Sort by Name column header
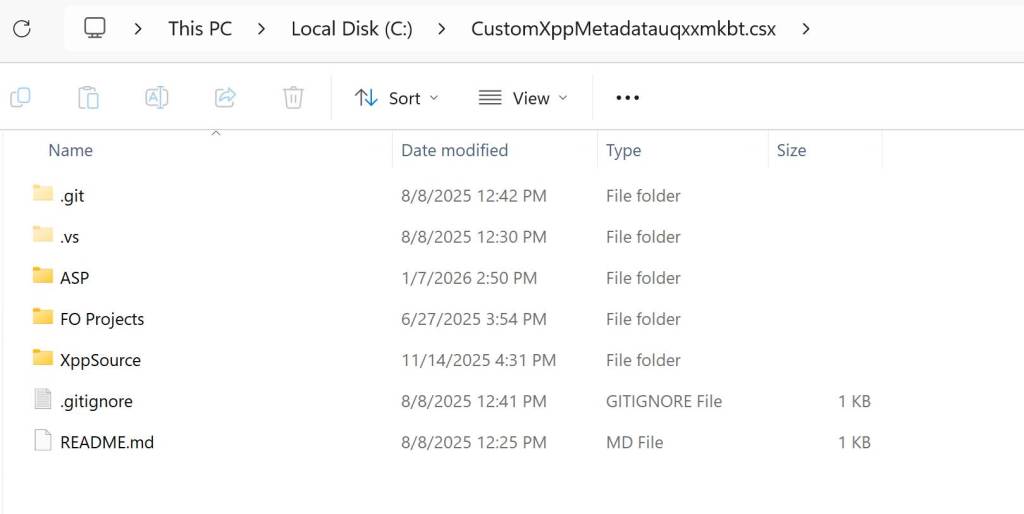Screen dimensions: 1024x514 click(70, 150)
